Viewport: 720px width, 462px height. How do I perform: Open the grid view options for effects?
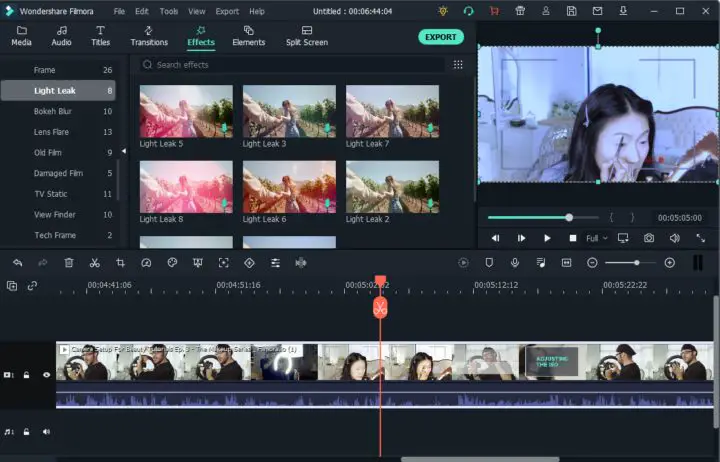458,65
